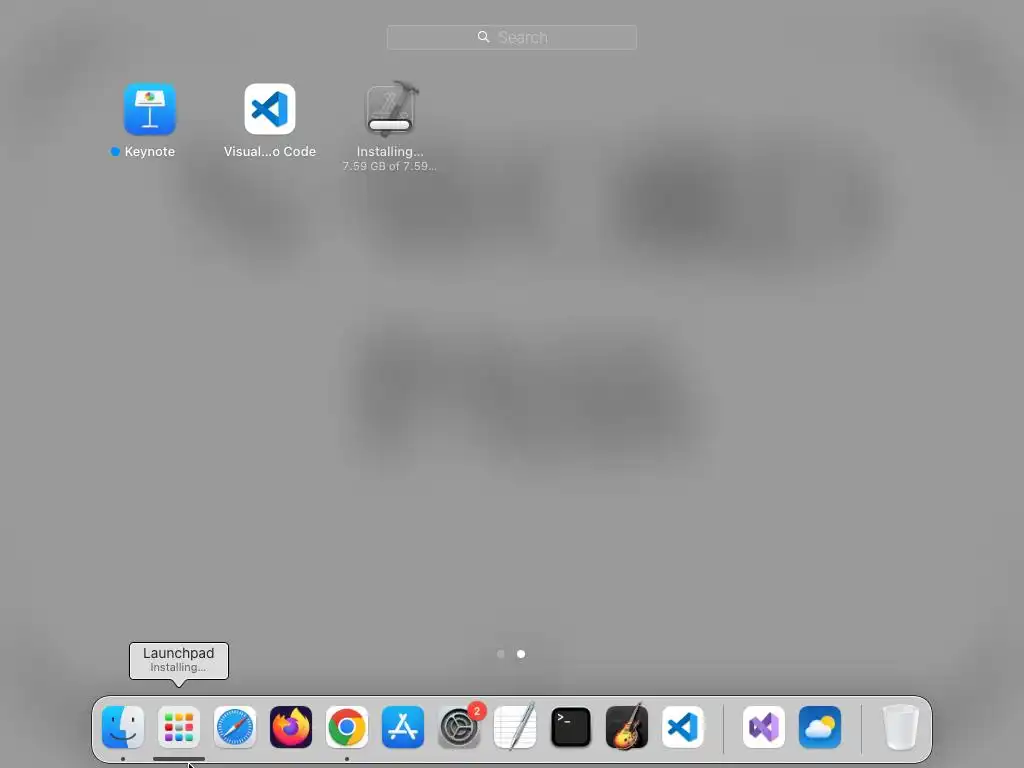The height and width of the screenshot is (768, 1024).
Task: Launch Firefox from the Dock
Action: tap(291, 727)
